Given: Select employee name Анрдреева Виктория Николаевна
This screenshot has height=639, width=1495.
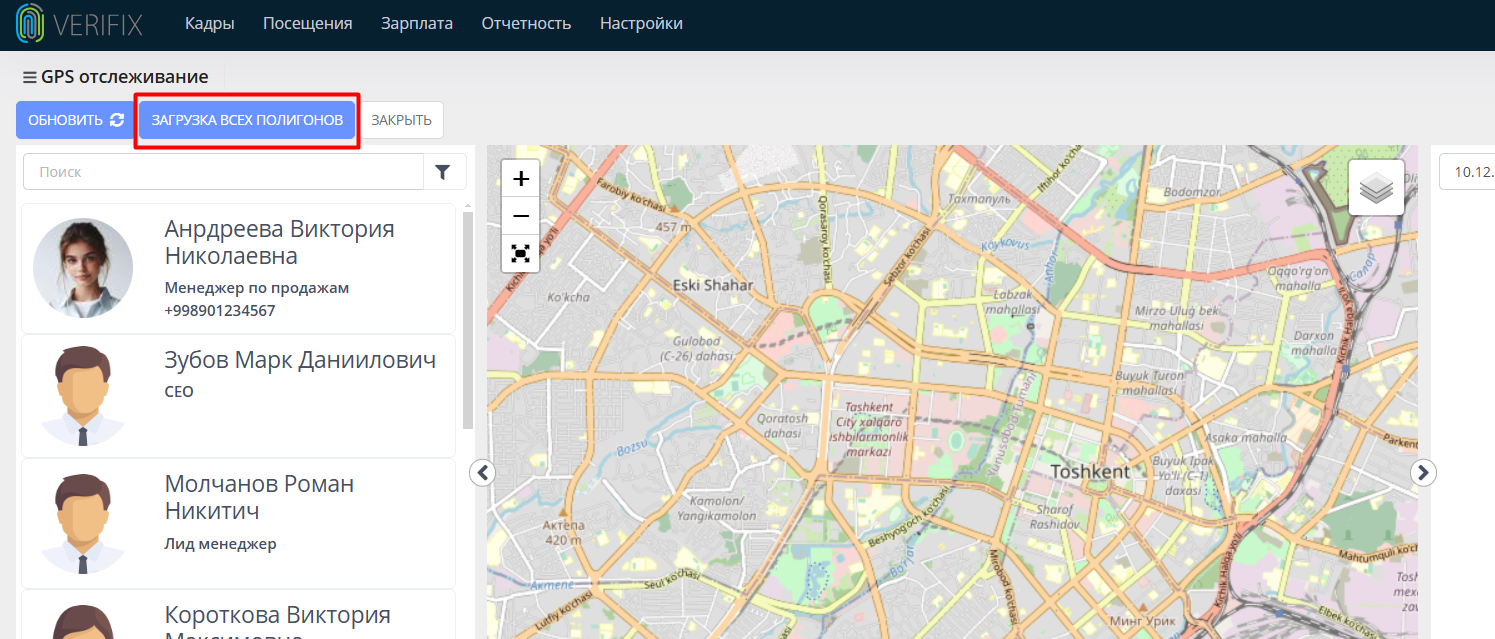Looking at the screenshot, I should tap(280, 242).
